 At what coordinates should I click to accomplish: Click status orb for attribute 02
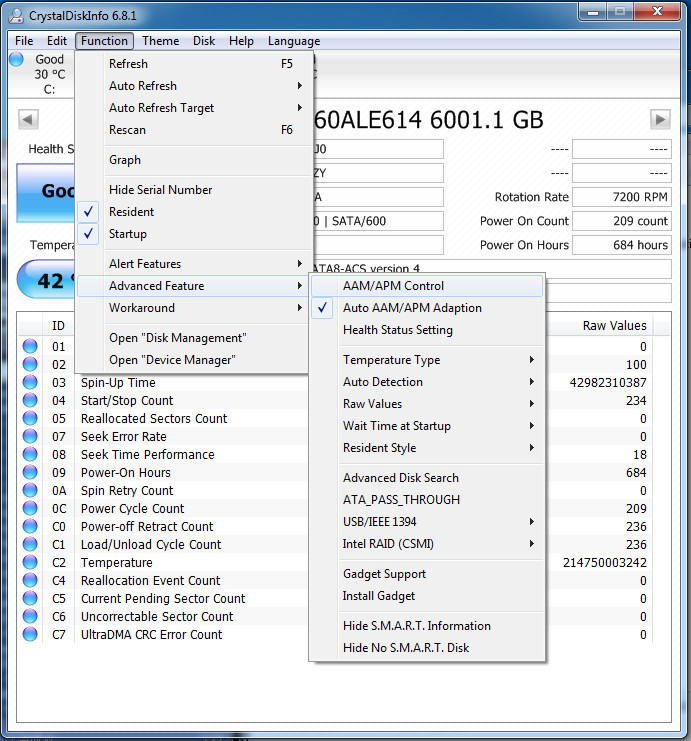[30, 364]
